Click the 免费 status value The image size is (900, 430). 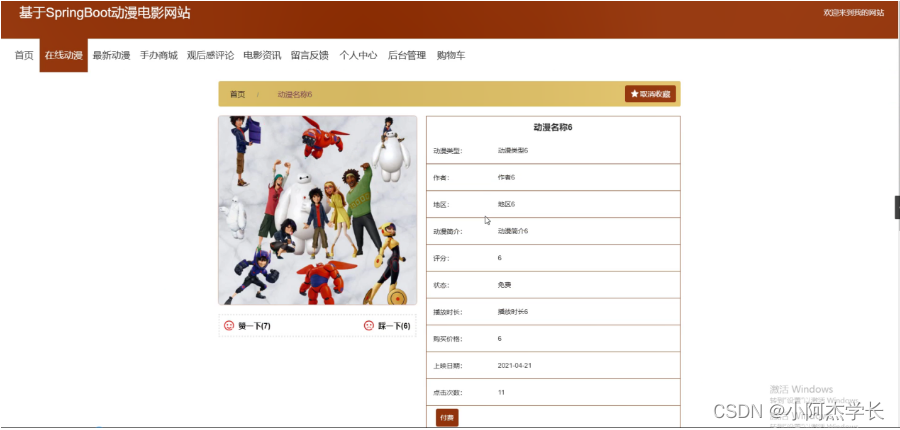tap(505, 285)
